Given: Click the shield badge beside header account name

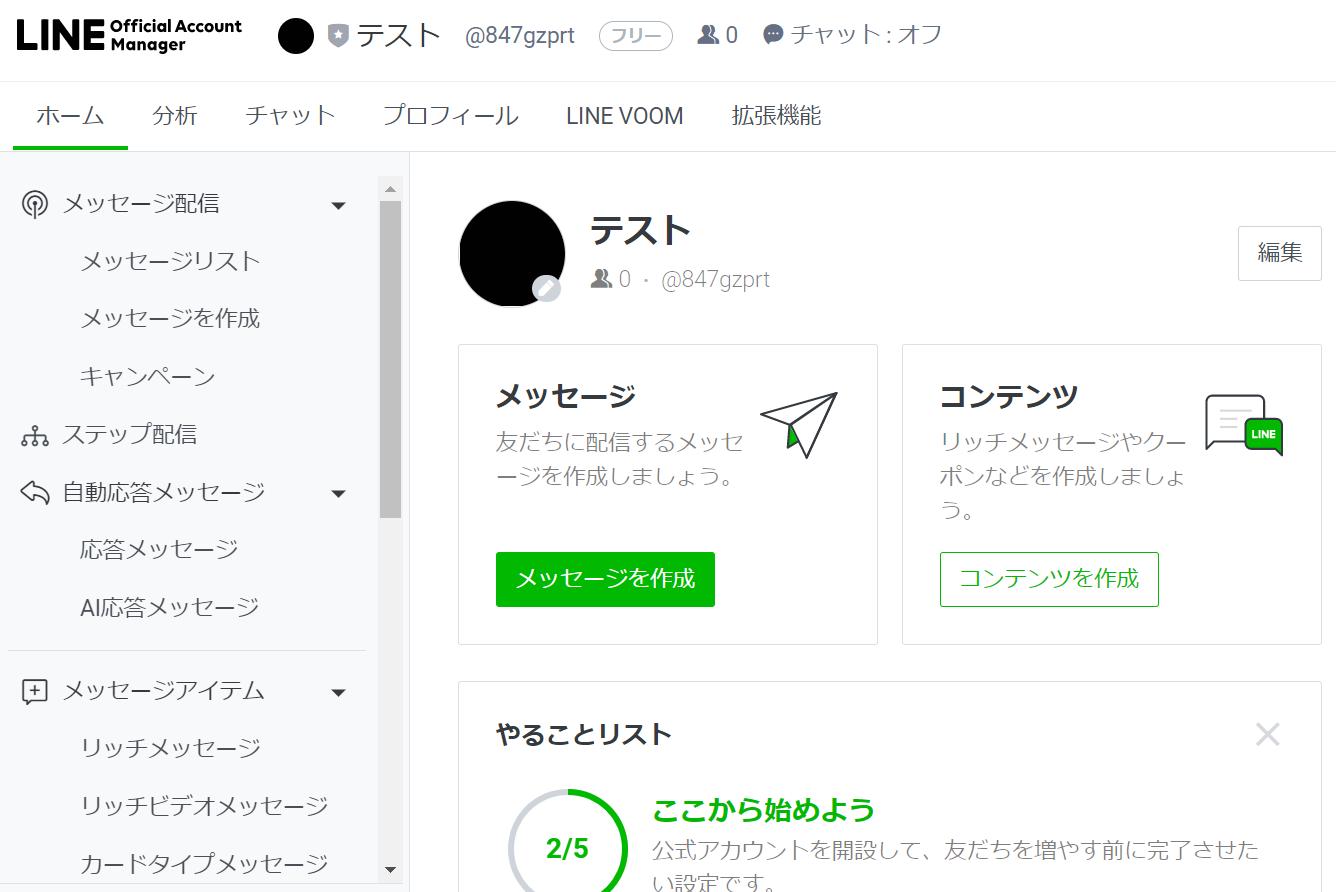Looking at the screenshot, I should [338, 36].
